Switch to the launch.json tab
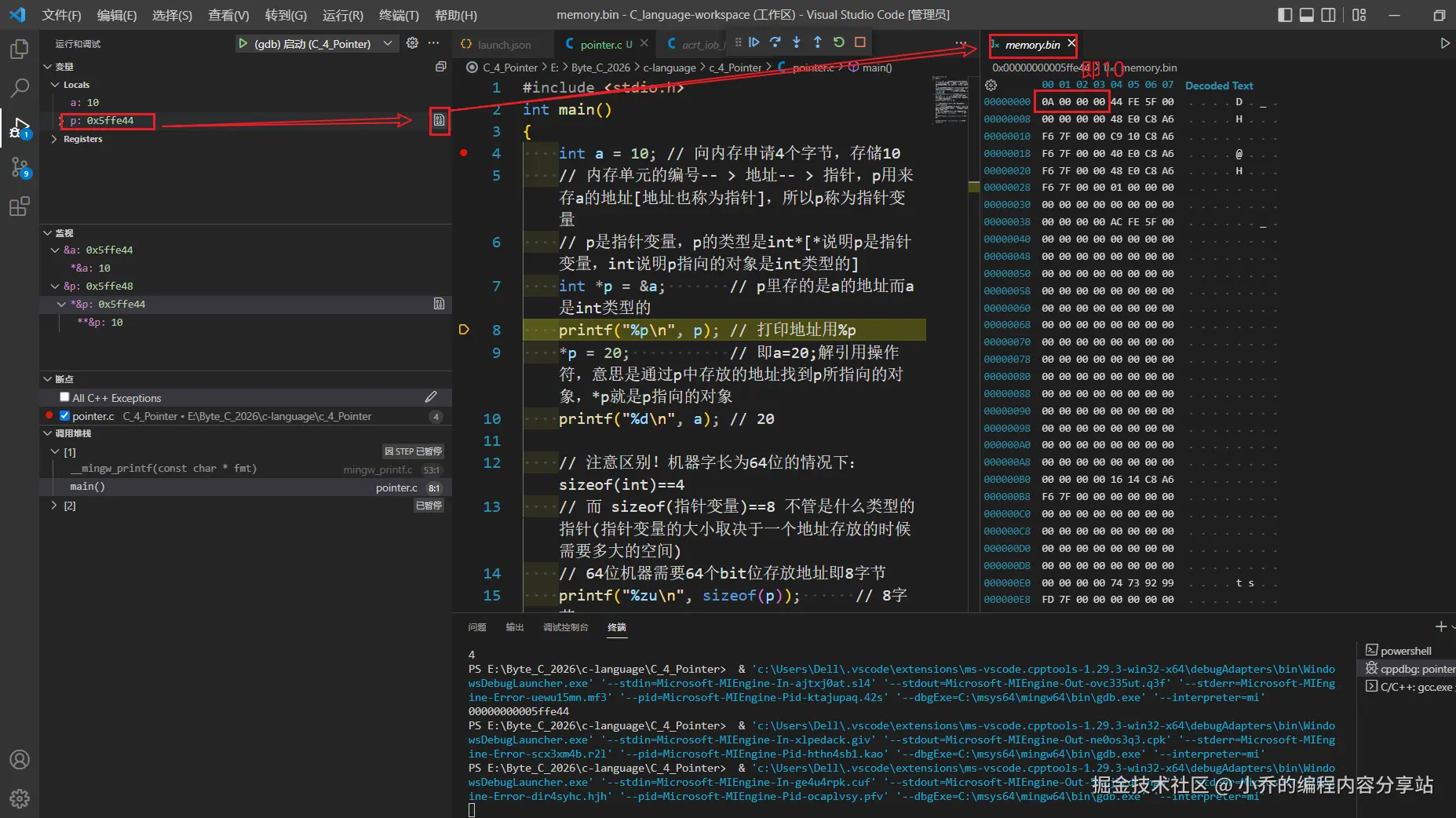1456x818 pixels. pyautogui.click(x=503, y=45)
